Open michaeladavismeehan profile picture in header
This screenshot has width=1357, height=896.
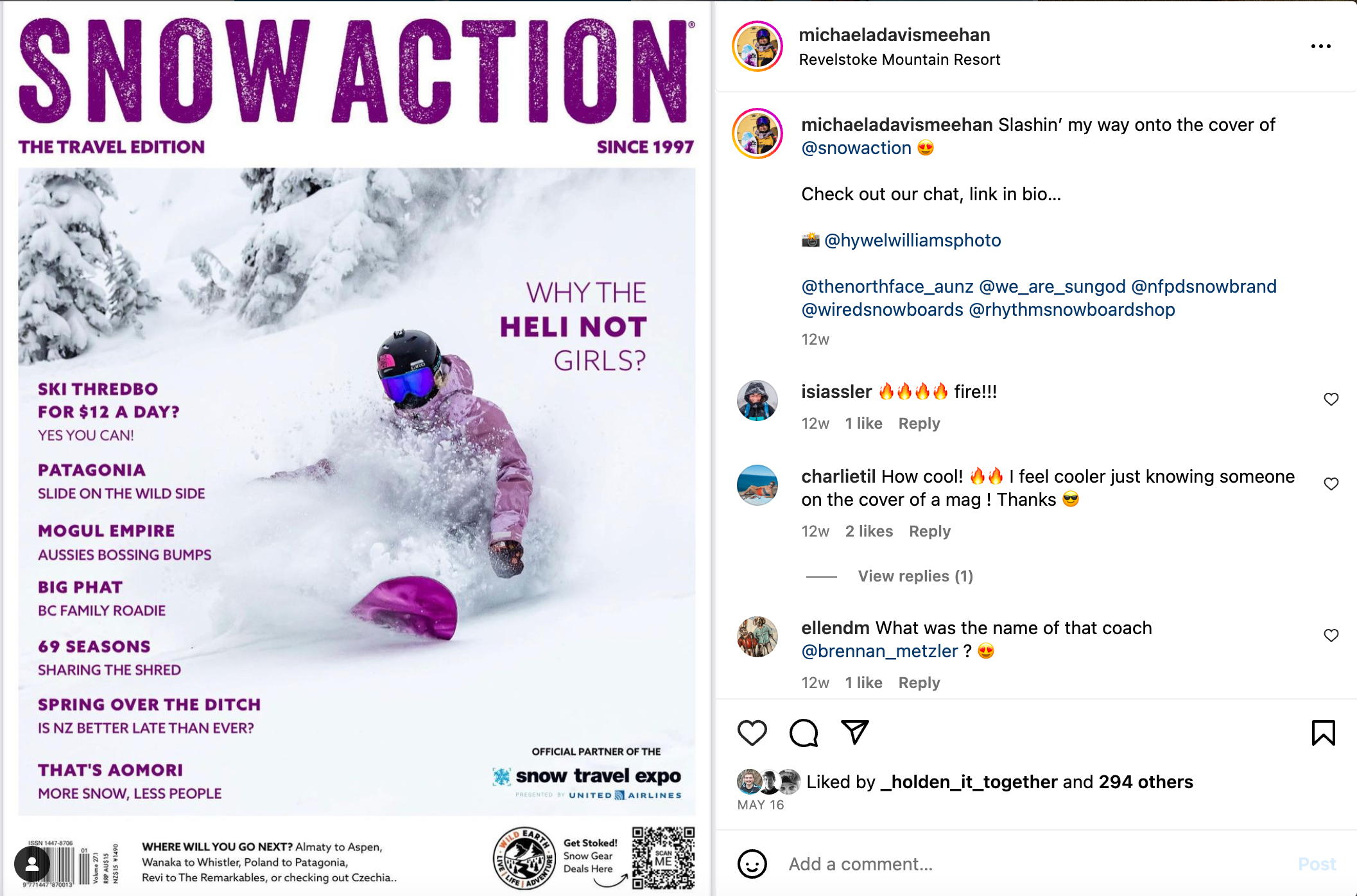click(757, 46)
